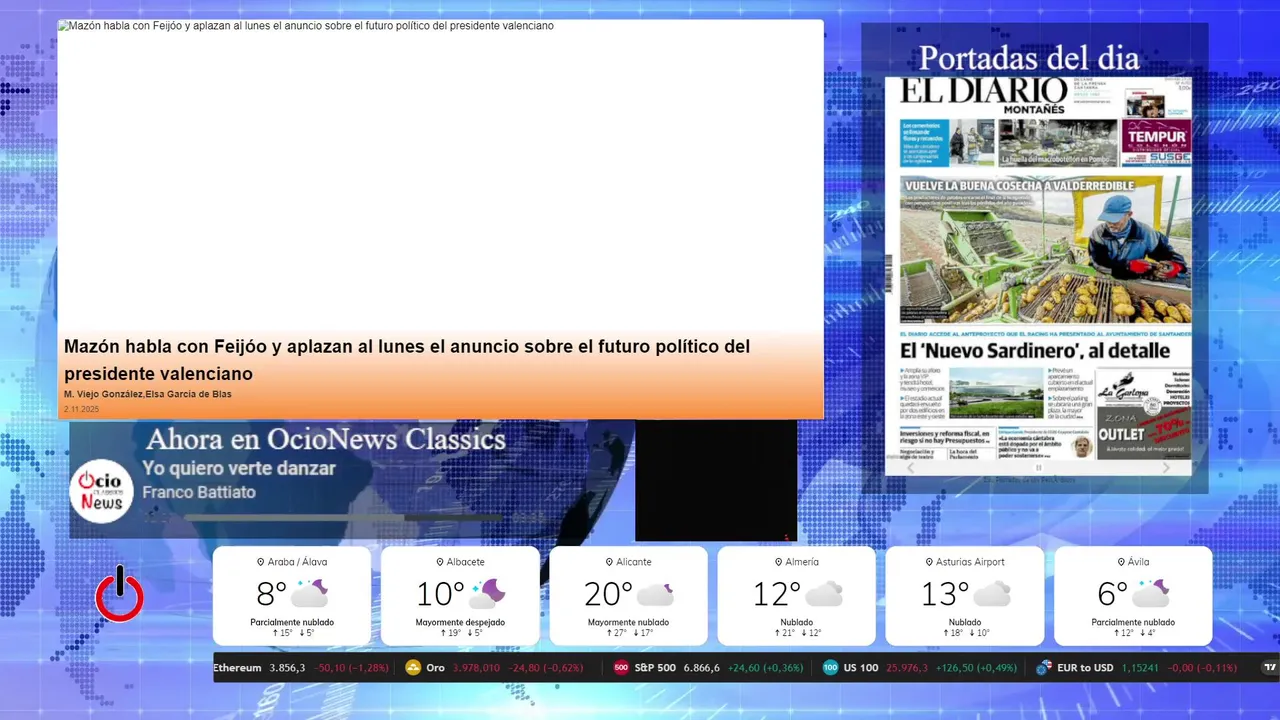Click the black video box

pyautogui.click(x=716, y=481)
